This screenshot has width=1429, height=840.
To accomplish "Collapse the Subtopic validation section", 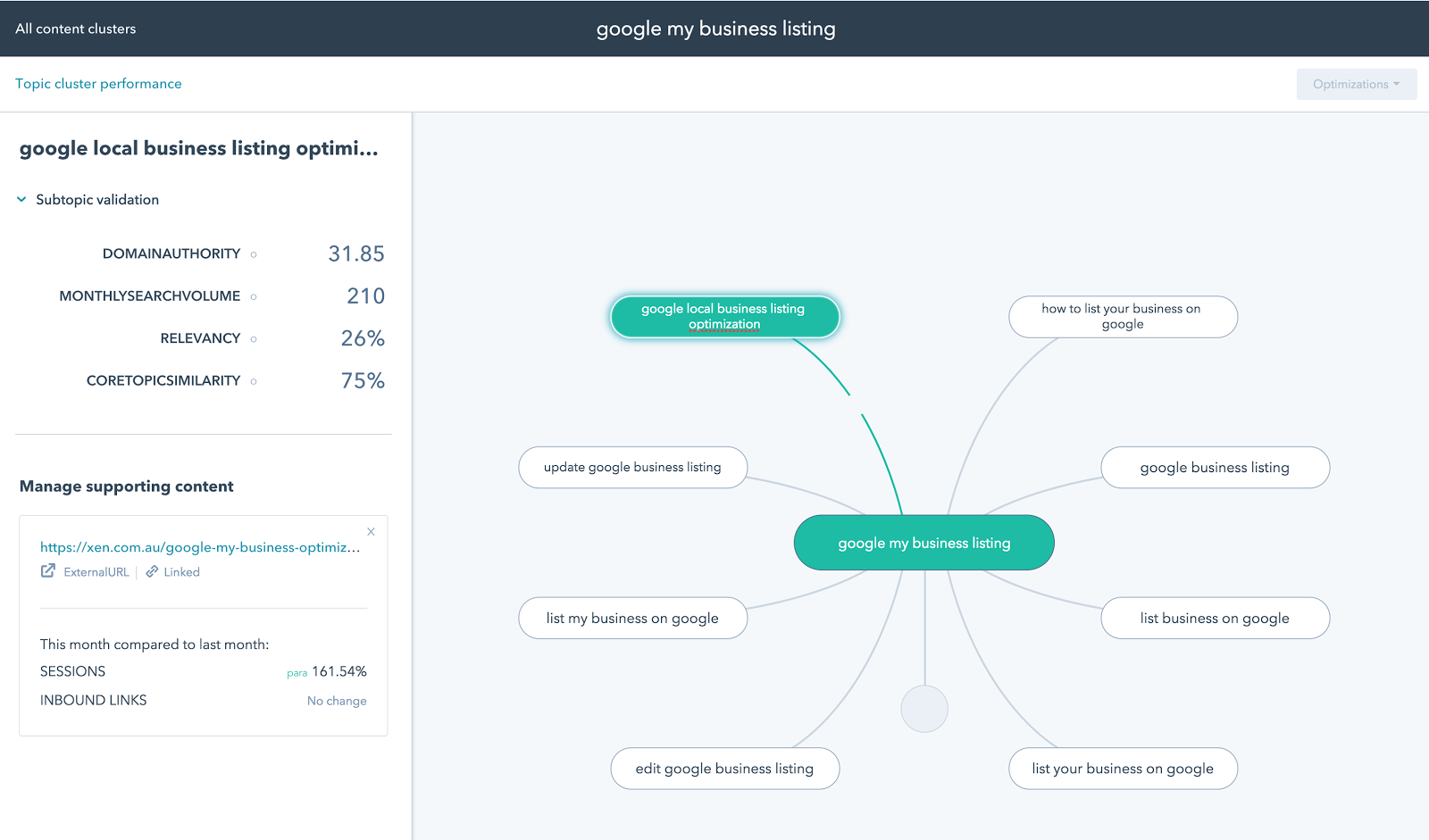I will (x=21, y=199).
